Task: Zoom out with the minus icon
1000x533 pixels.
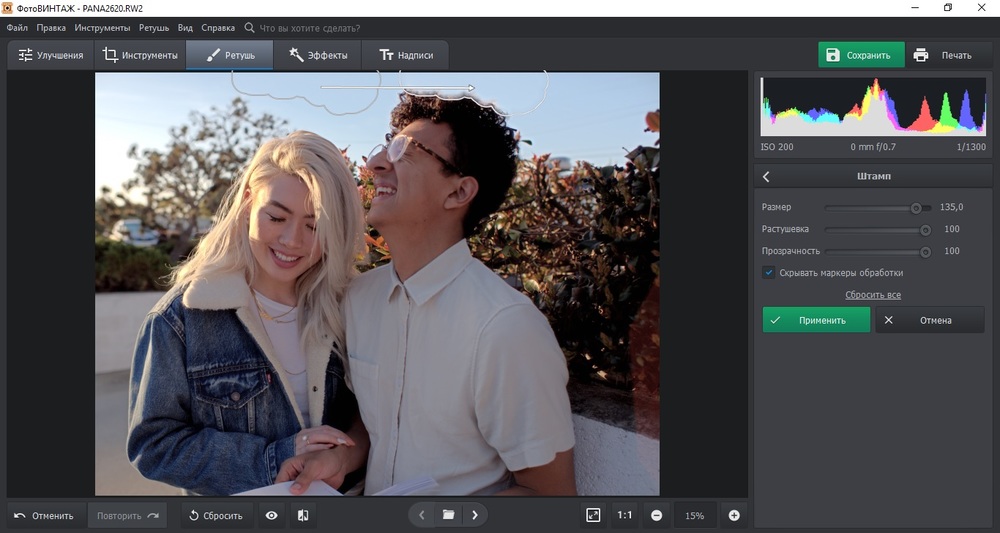Action: click(x=657, y=515)
